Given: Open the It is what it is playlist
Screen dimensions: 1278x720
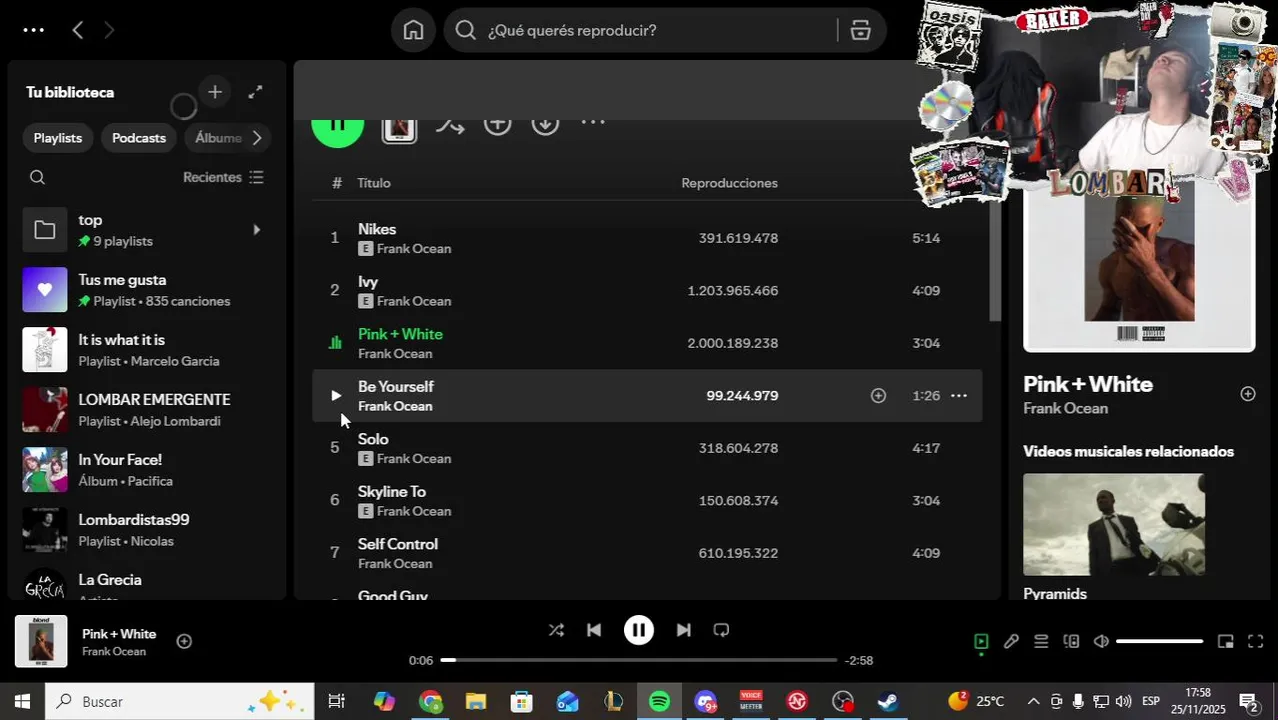Looking at the screenshot, I should (x=146, y=350).
